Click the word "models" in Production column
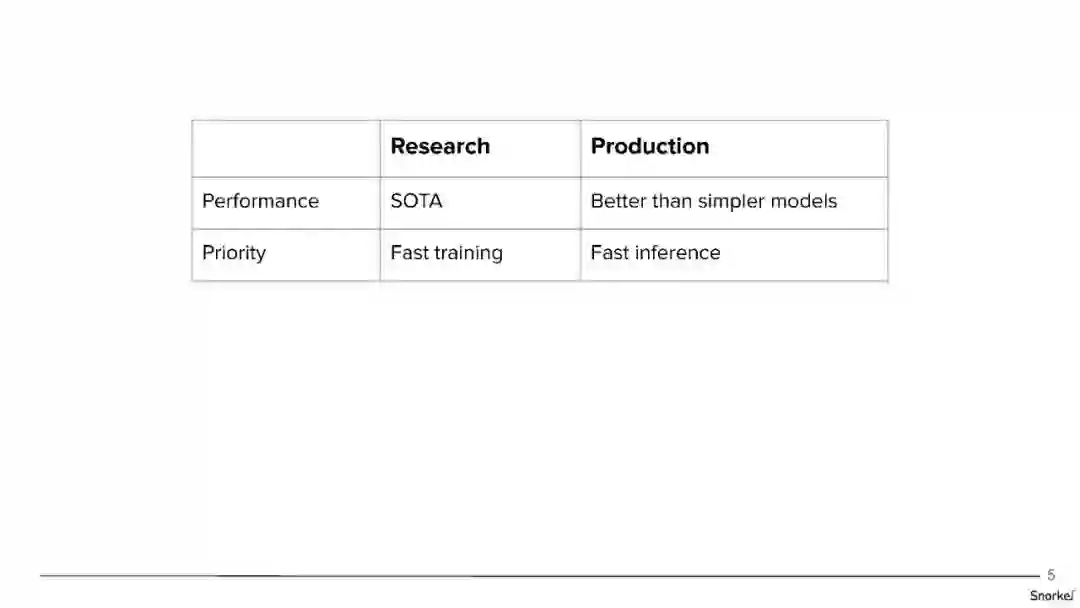The image size is (1080, 608). 804,201
